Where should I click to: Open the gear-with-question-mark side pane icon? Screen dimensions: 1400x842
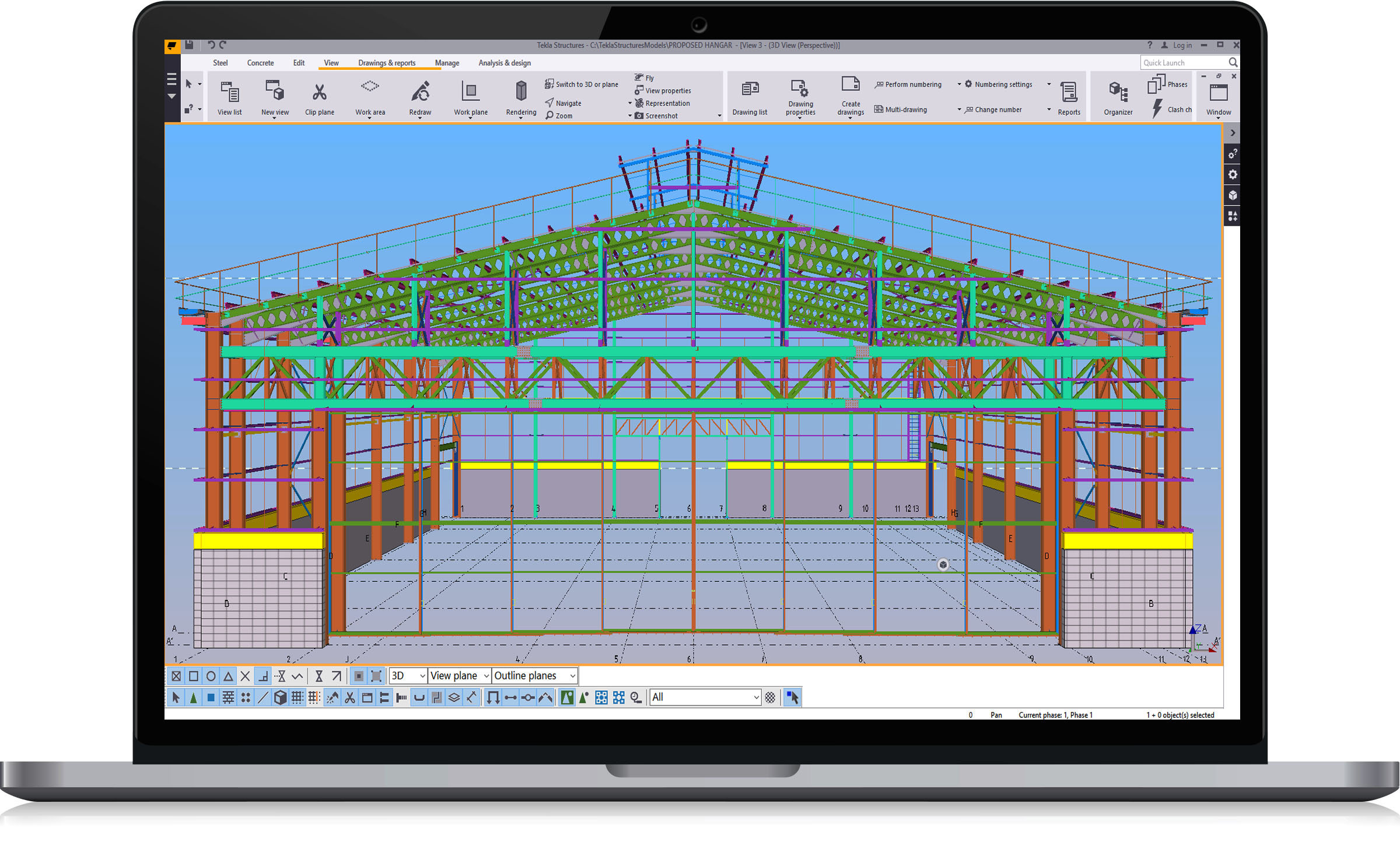(1232, 154)
